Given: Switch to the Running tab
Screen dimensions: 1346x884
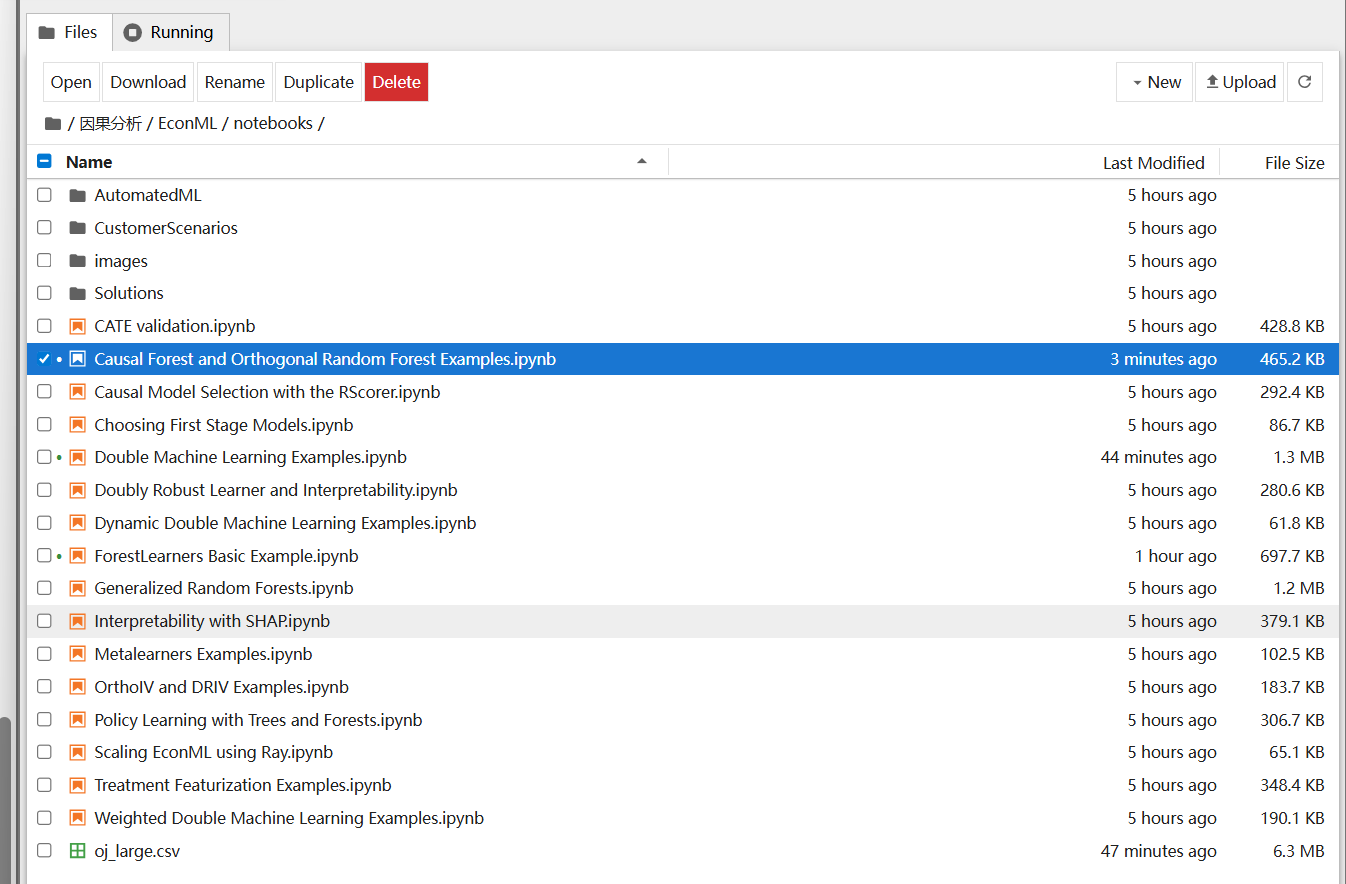Looking at the screenshot, I should click(x=170, y=32).
